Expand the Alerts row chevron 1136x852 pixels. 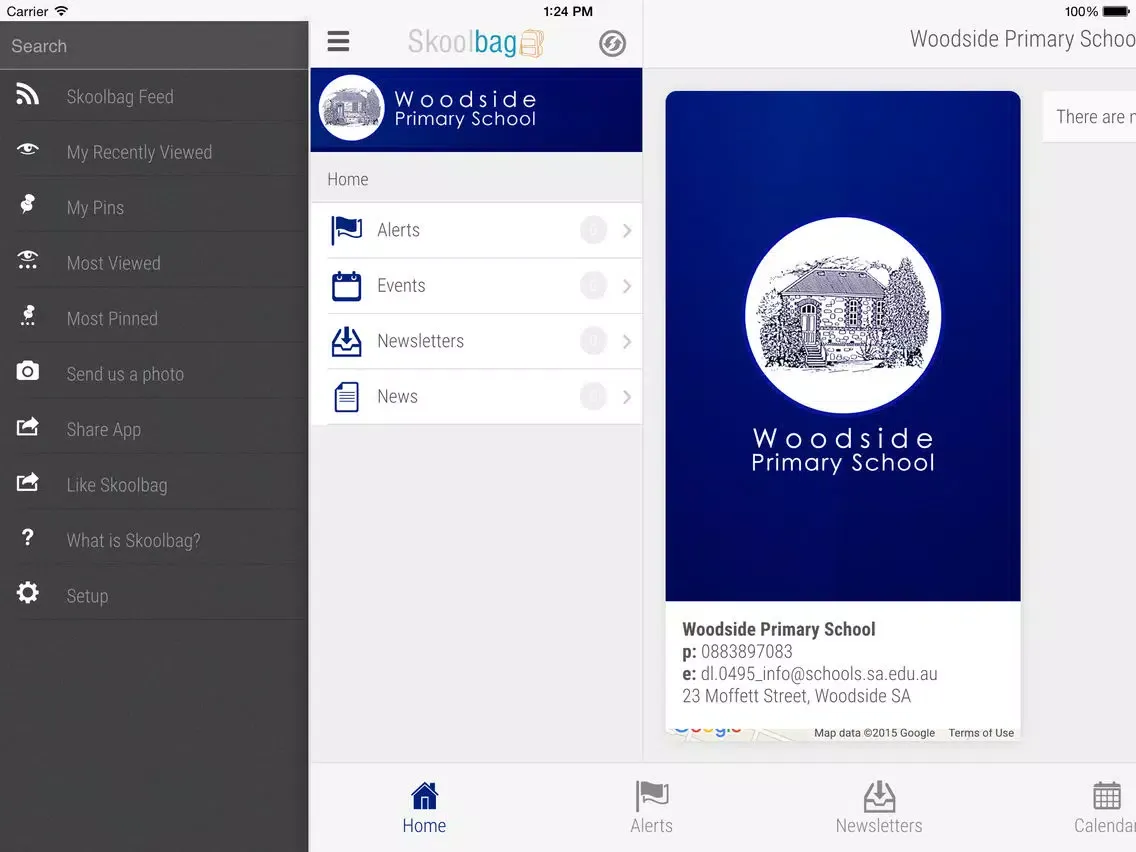click(x=627, y=230)
